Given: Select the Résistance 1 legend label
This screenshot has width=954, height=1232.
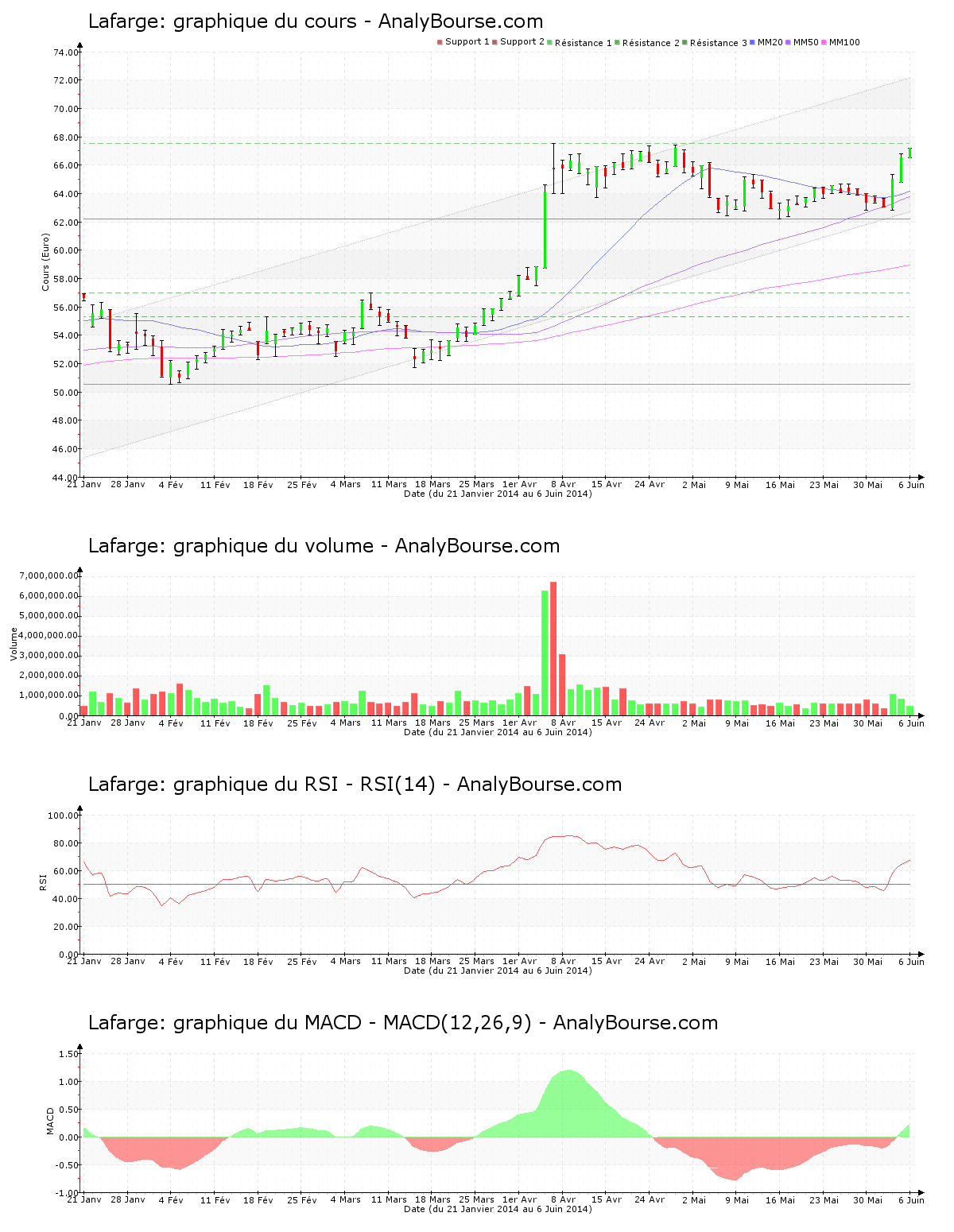Looking at the screenshot, I should tap(584, 43).
